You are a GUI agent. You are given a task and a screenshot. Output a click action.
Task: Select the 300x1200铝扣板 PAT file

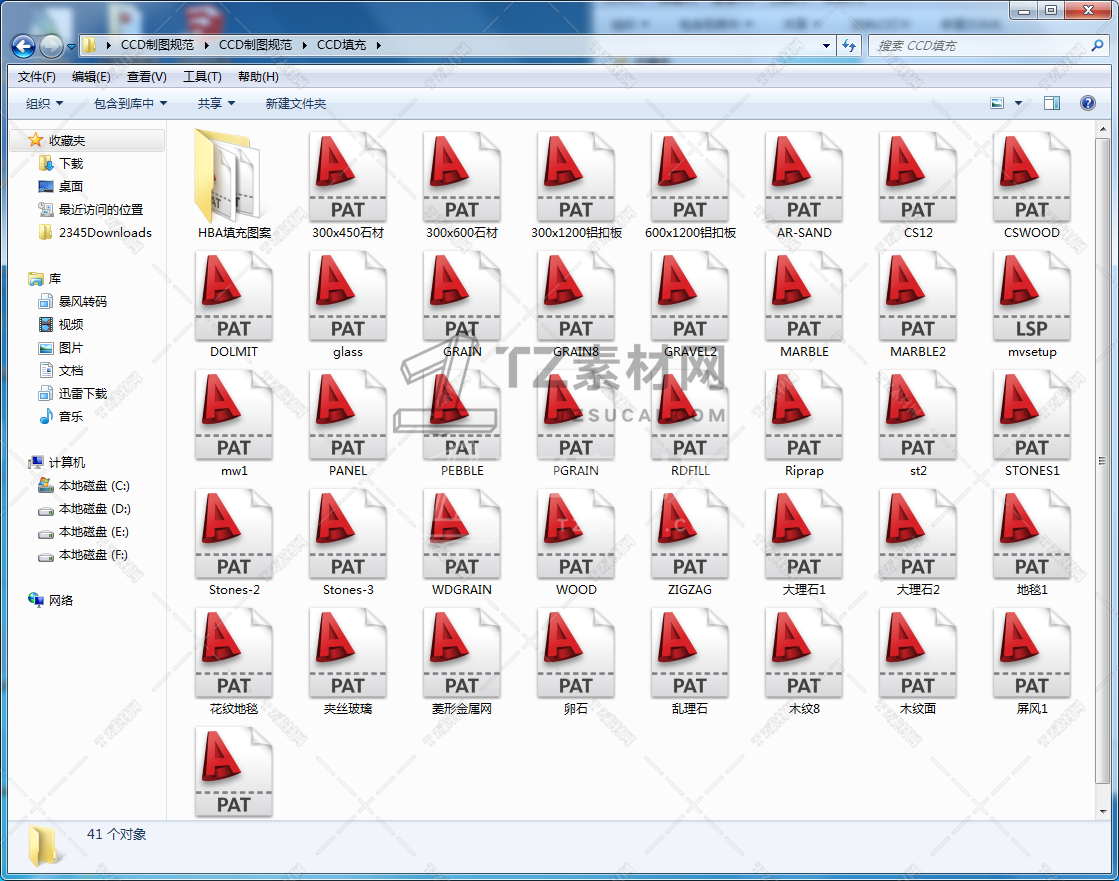coord(576,185)
